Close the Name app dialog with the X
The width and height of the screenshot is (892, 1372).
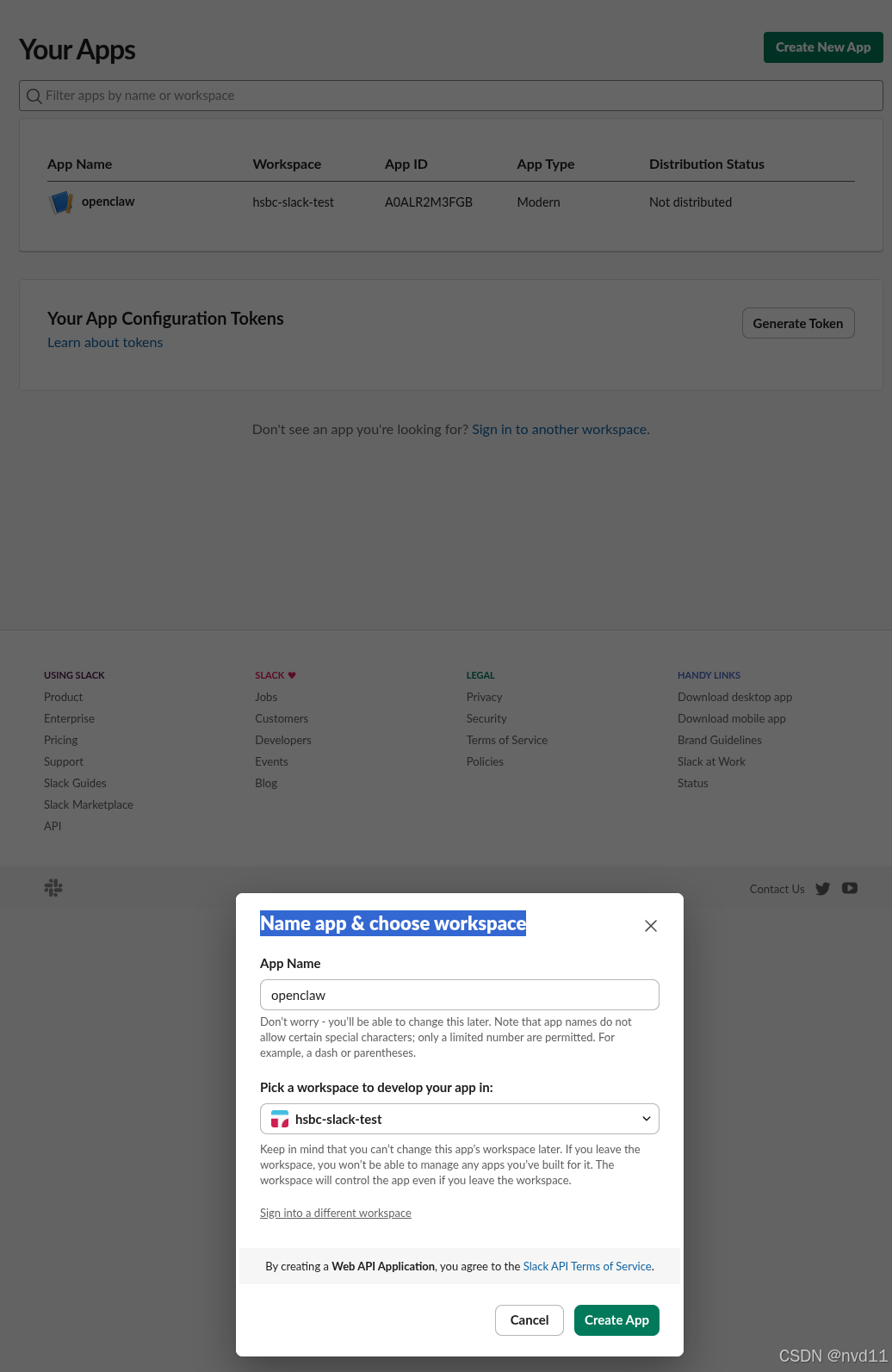coord(651,926)
